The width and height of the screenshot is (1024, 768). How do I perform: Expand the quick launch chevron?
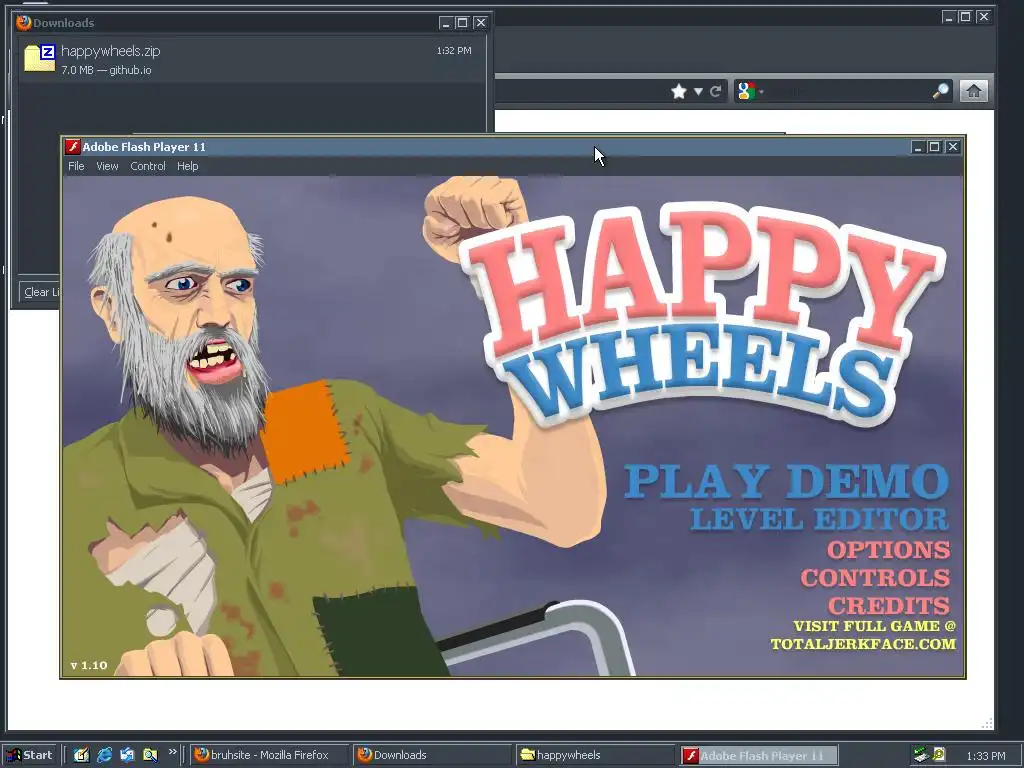(172, 752)
